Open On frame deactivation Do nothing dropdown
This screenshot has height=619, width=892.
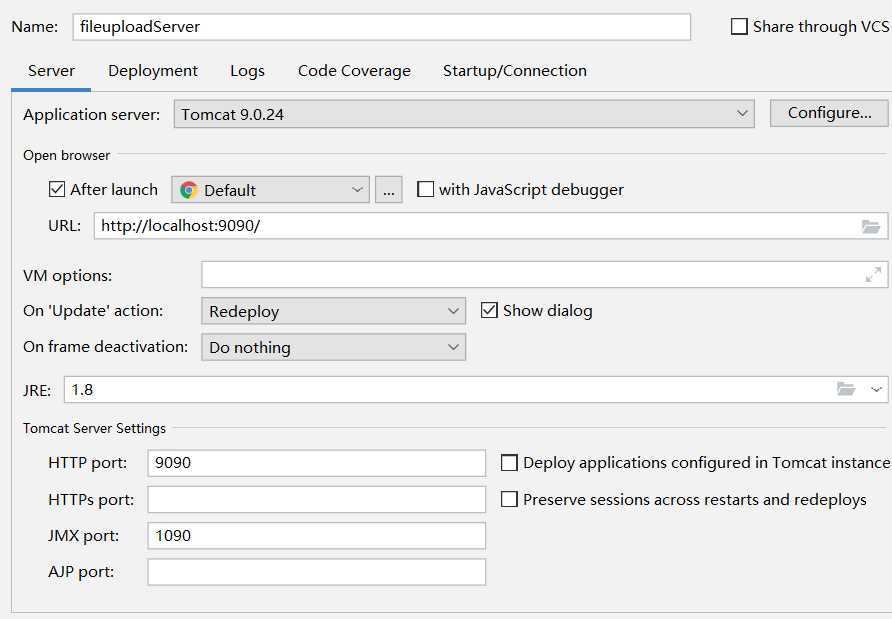(x=333, y=347)
